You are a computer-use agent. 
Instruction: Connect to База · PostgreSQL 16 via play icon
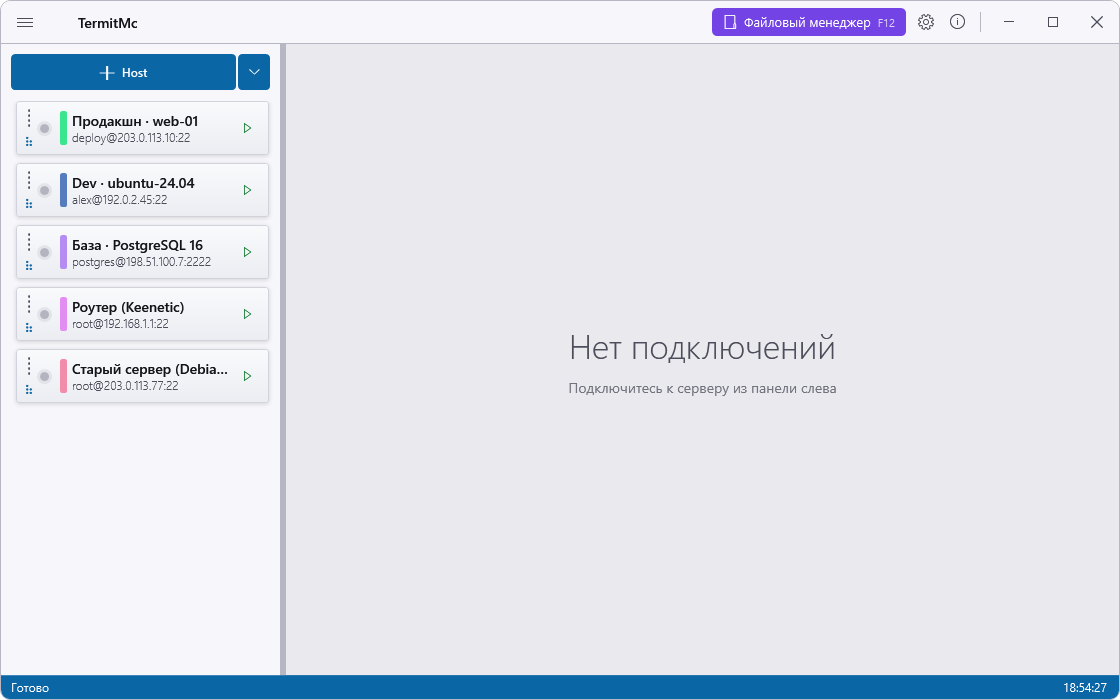click(247, 252)
